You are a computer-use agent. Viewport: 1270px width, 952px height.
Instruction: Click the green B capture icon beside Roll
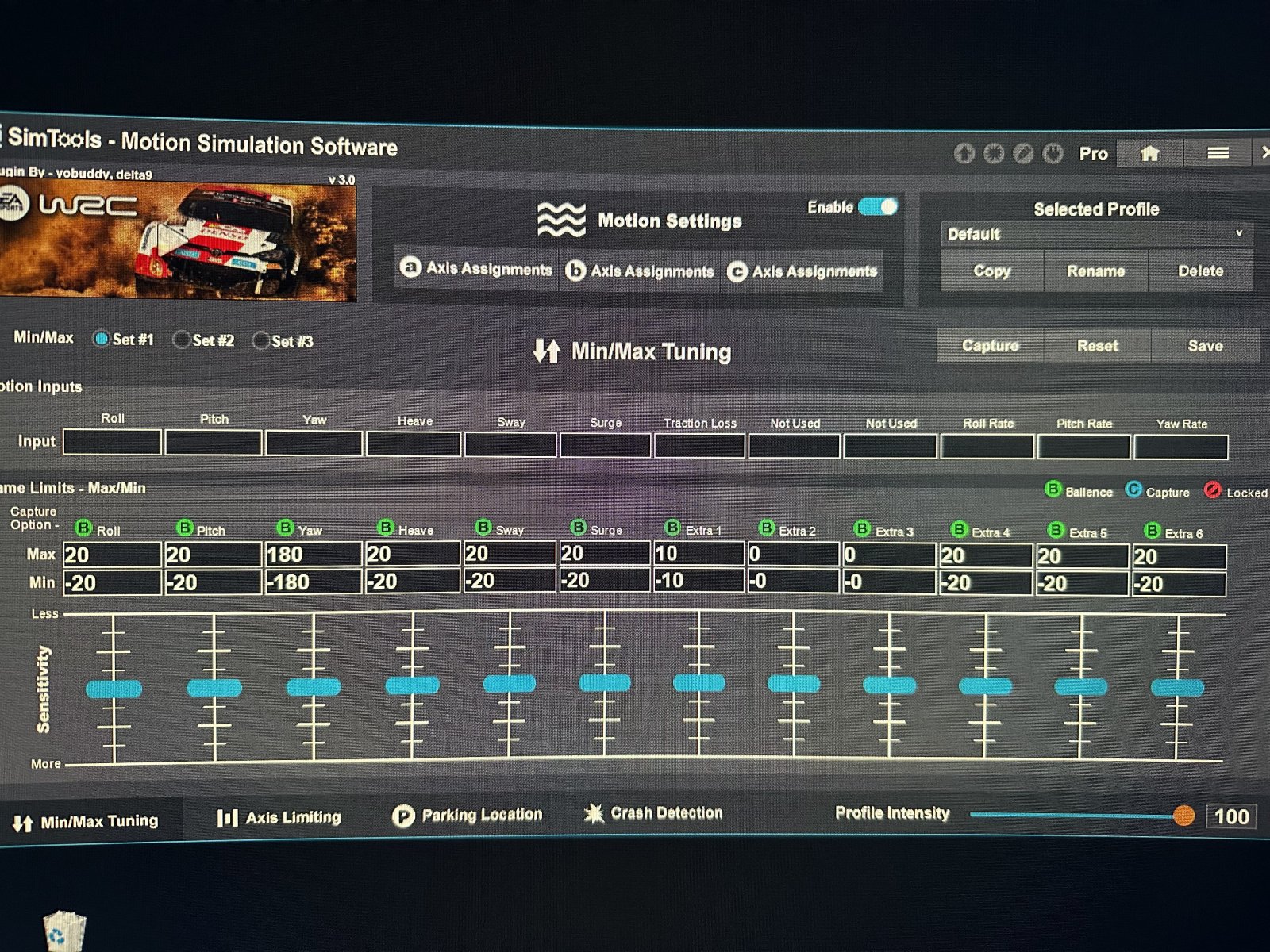tap(83, 528)
